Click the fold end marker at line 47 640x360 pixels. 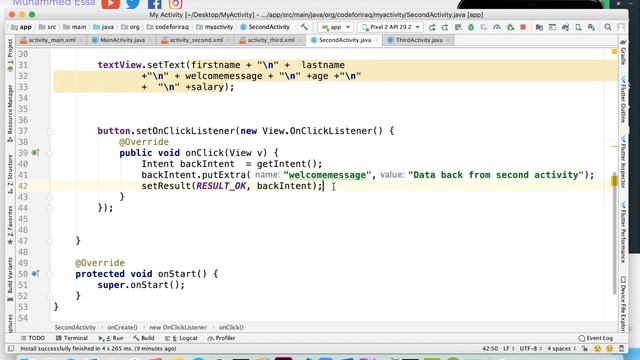pos(50,241)
